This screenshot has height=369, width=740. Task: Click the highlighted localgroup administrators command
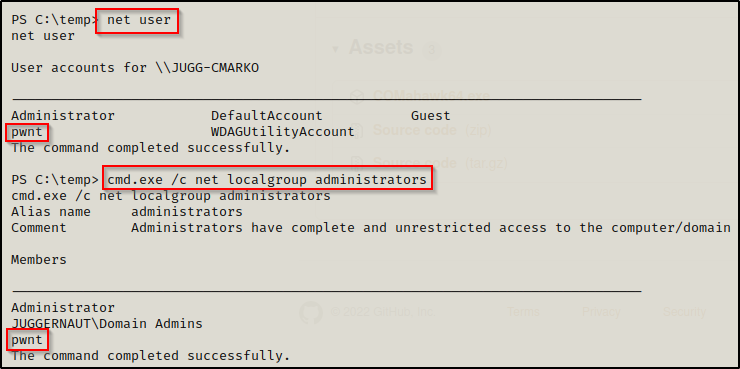(x=267, y=178)
